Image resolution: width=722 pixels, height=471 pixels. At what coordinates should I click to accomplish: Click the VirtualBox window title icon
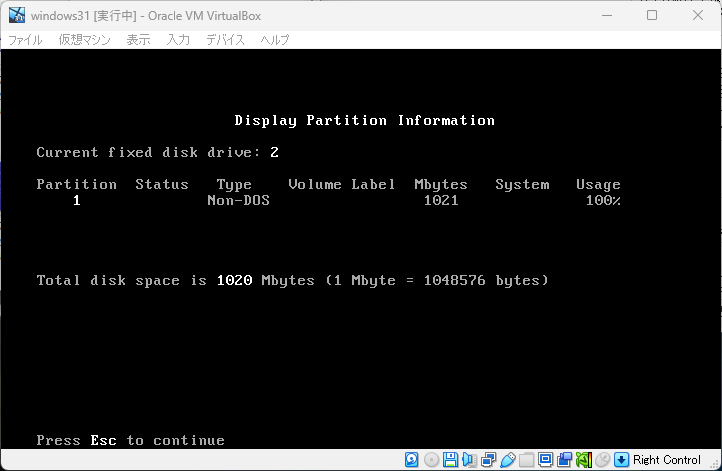[17, 15]
